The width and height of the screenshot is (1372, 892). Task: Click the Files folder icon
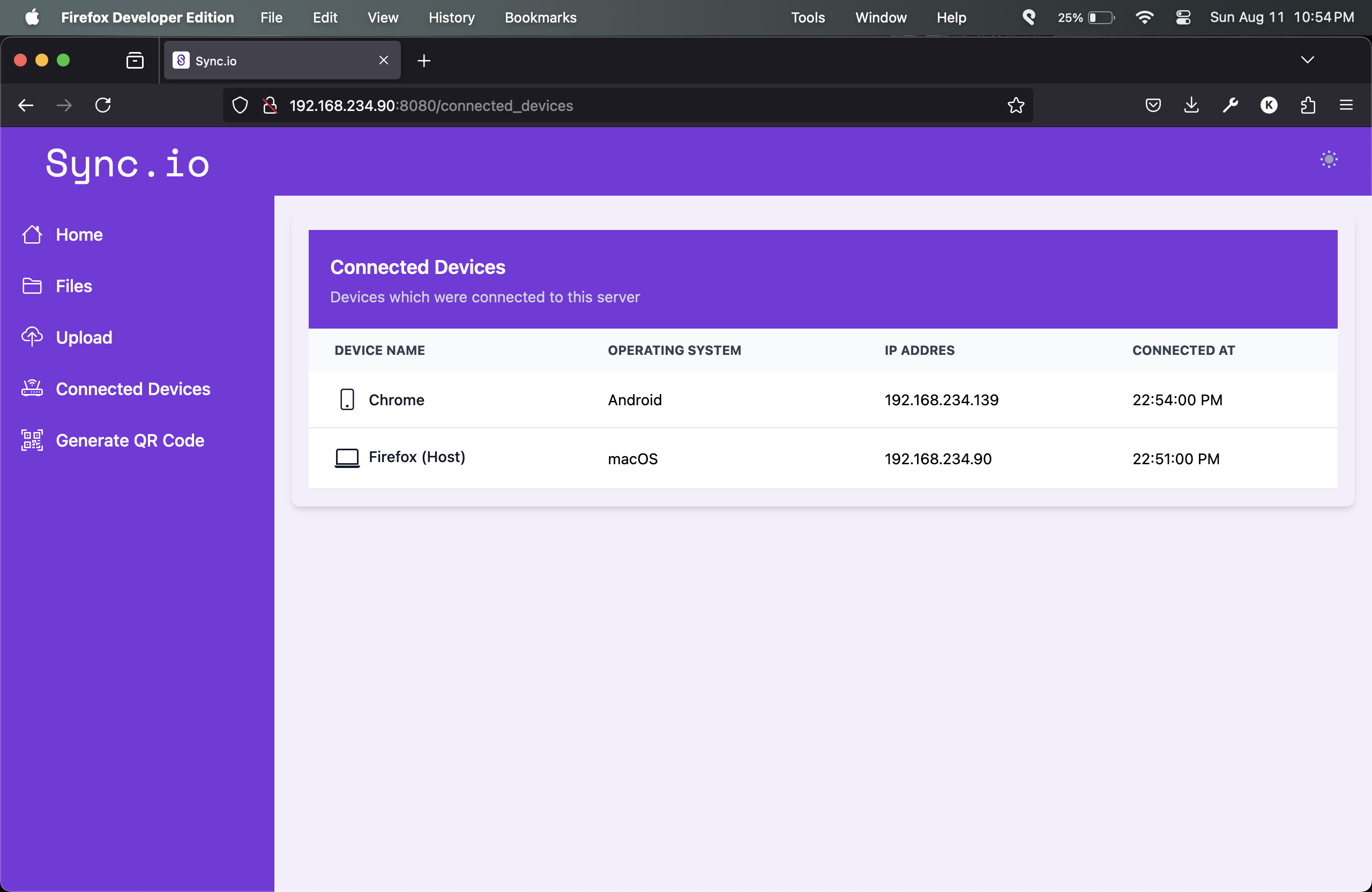(32, 286)
